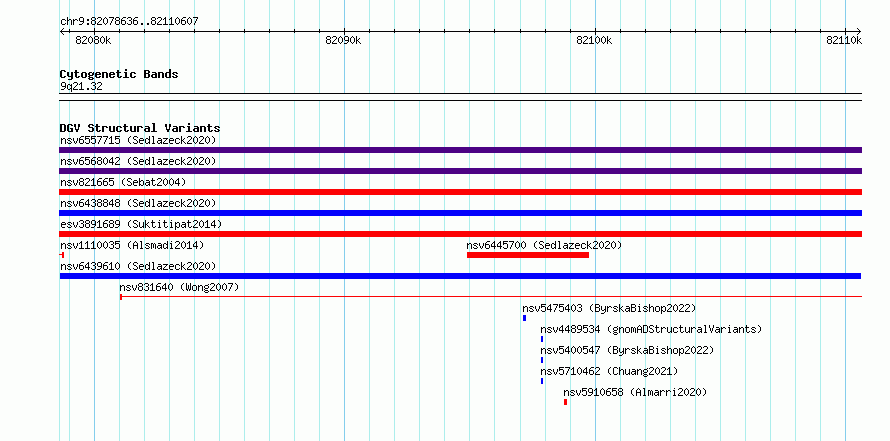The height and width of the screenshot is (441, 890).
Task: Click the 9q21.32 band label
Action: coord(81,87)
